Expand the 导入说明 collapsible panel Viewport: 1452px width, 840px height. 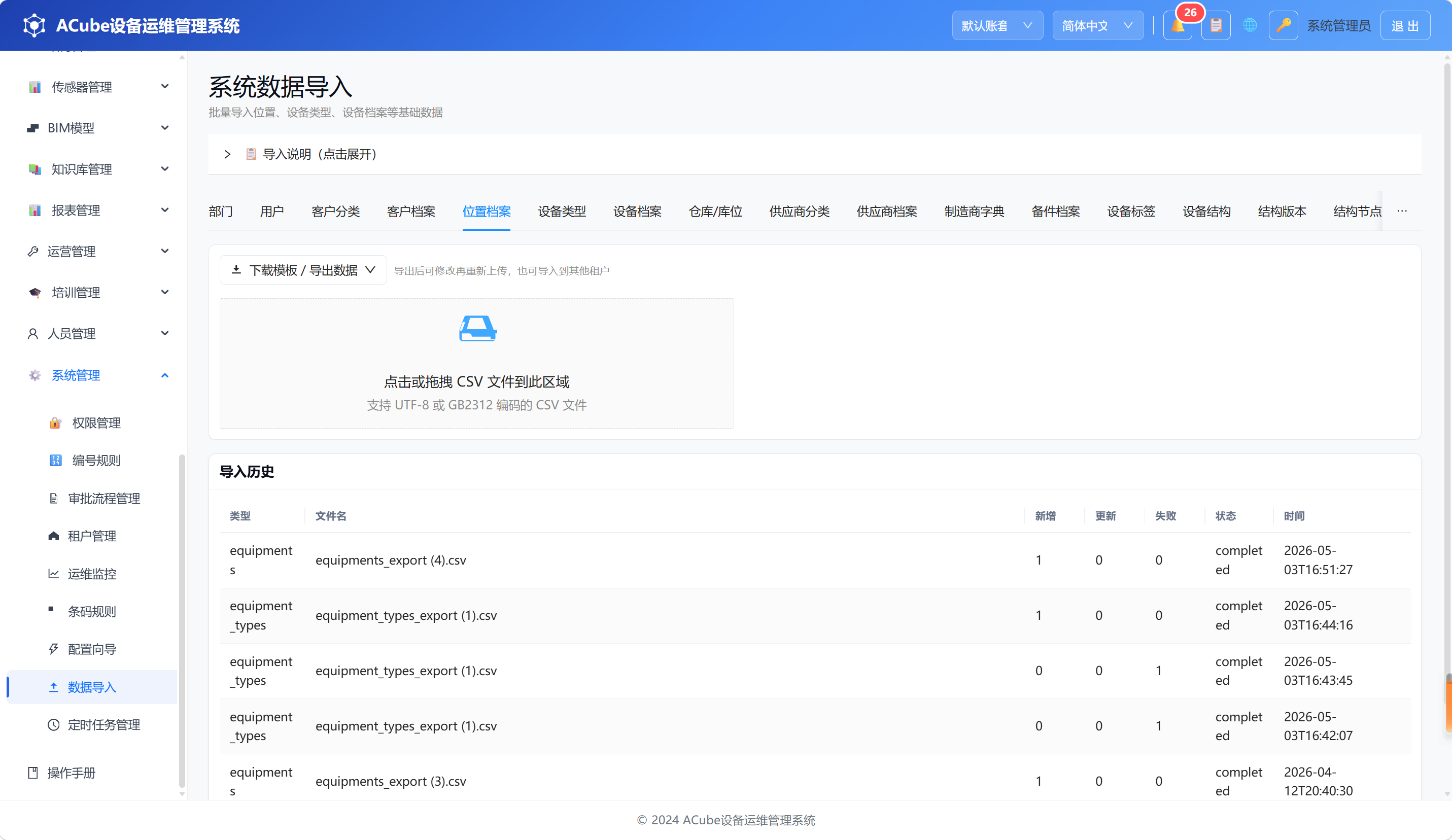pyautogui.click(x=814, y=154)
